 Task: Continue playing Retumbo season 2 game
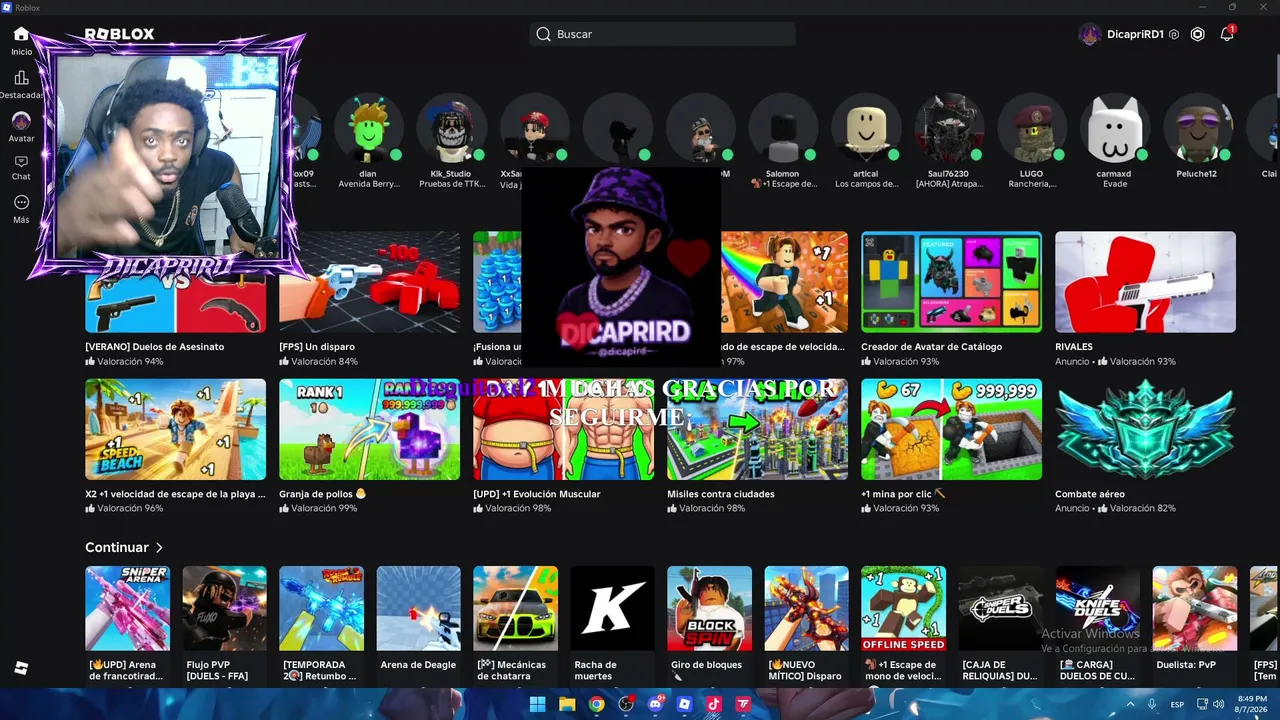(322, 624)
